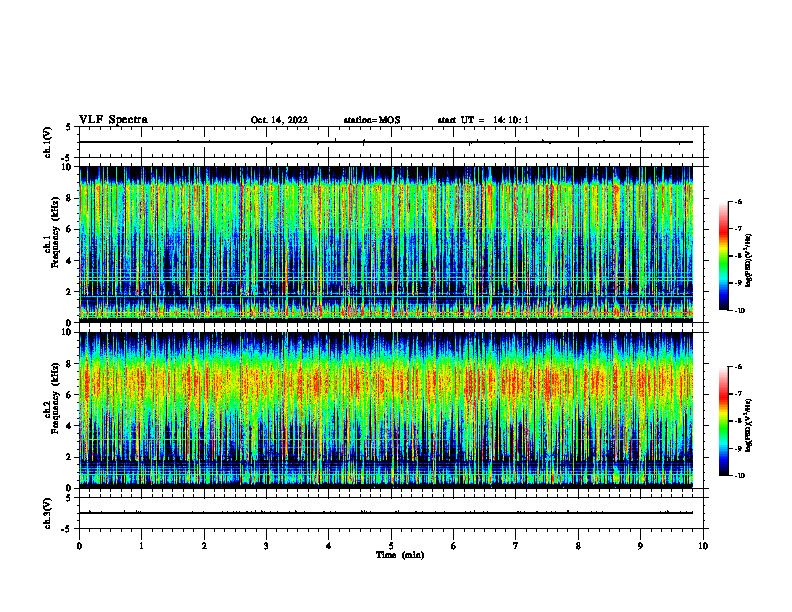Click the time-axis tick label "6"

coord(454,546)
